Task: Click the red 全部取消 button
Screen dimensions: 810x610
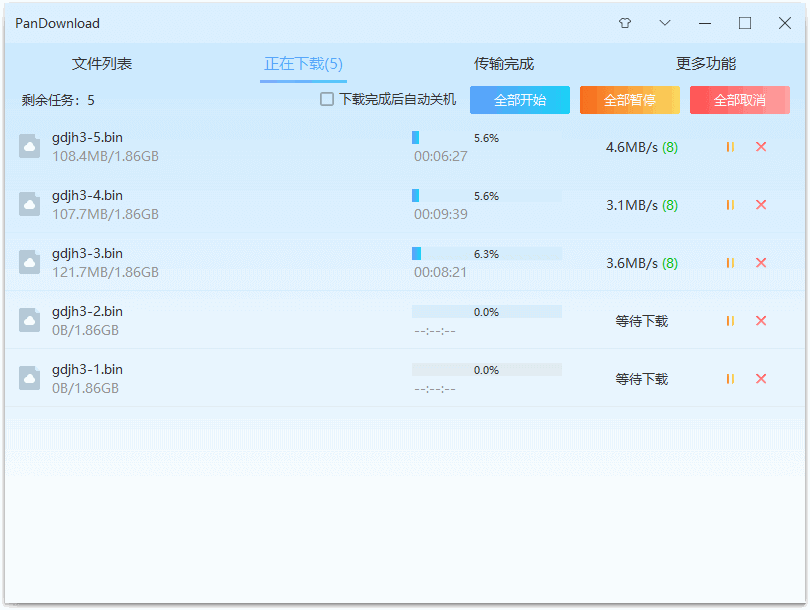Action: coord(740,100)
